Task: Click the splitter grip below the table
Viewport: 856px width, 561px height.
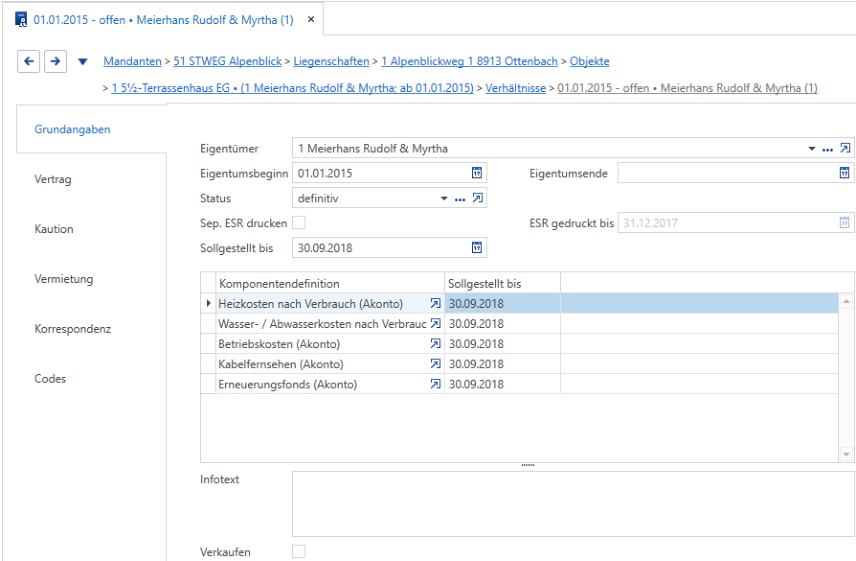Action: click(528, 465)
